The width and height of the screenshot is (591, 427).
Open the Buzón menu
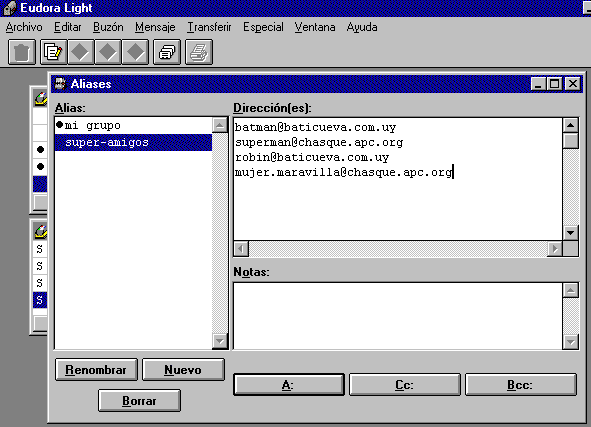tap(108, 27)
